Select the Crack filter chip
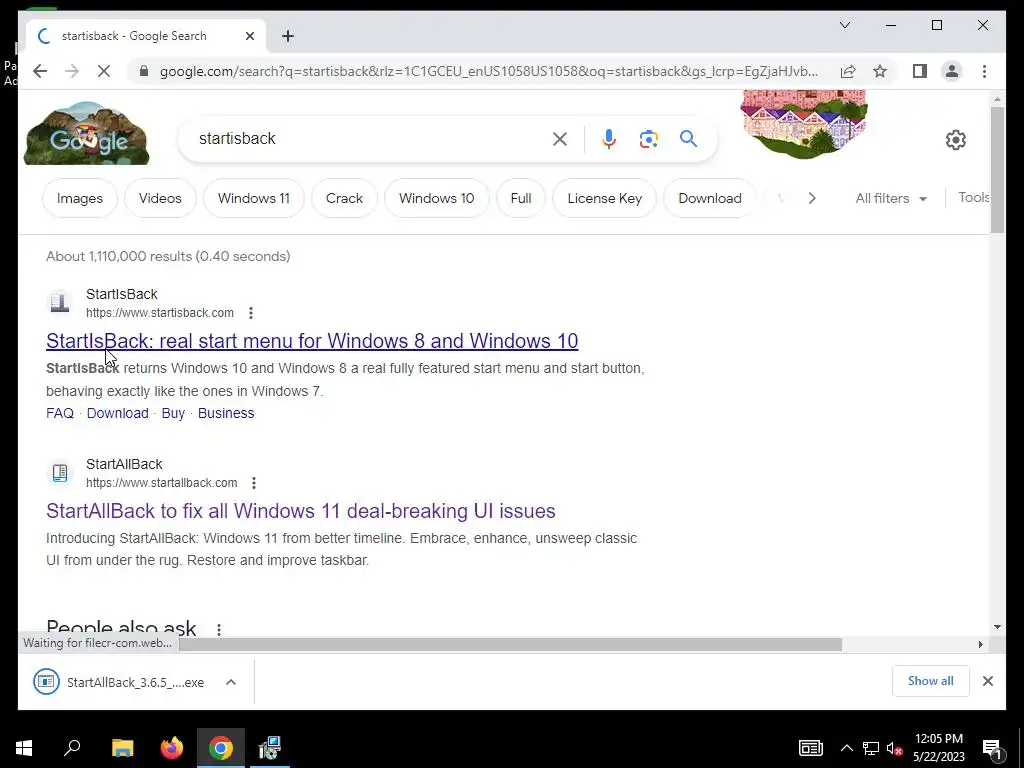The height and width of the screenshot is (768, 1024). 344,198
